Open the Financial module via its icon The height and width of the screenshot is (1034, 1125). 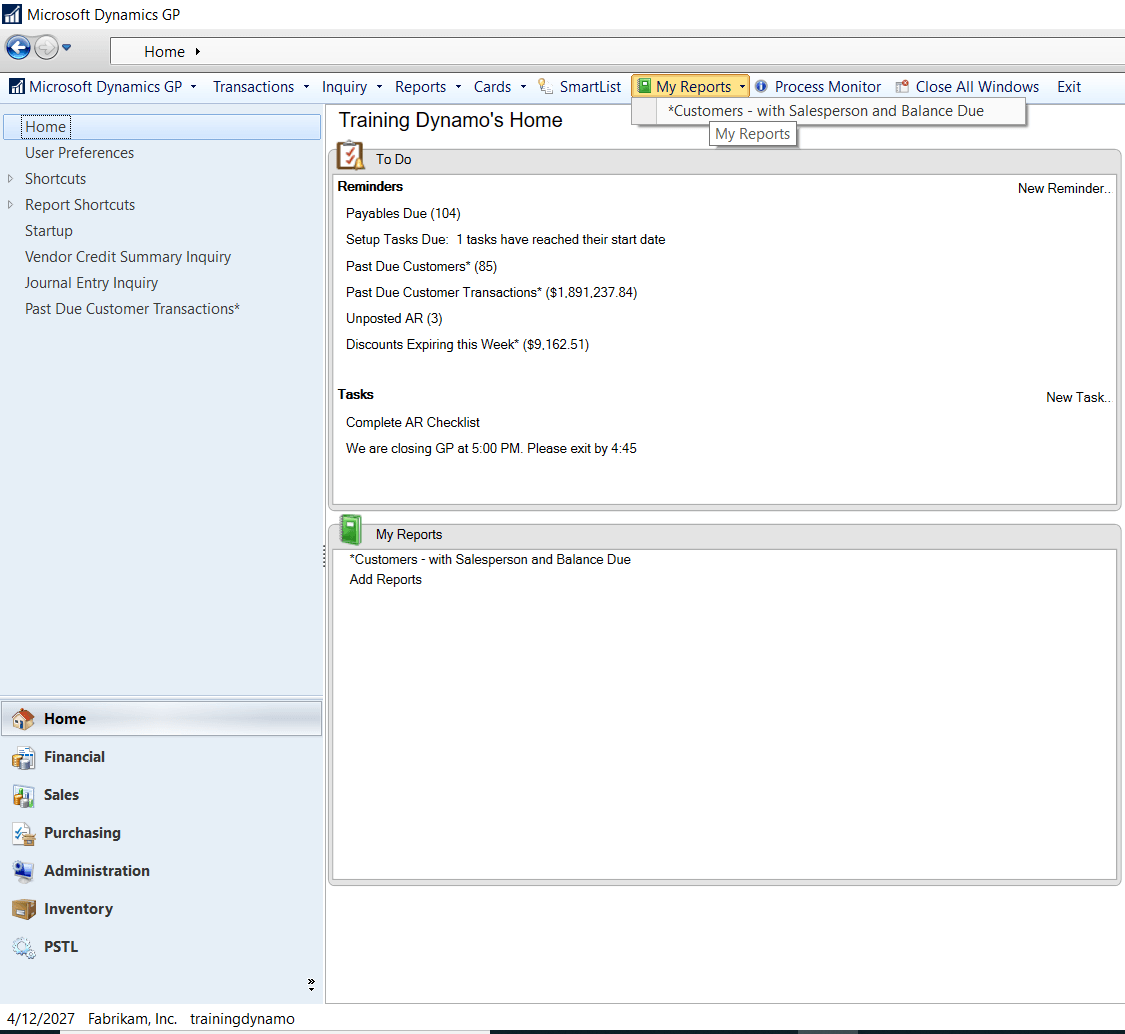pos(23,757)
